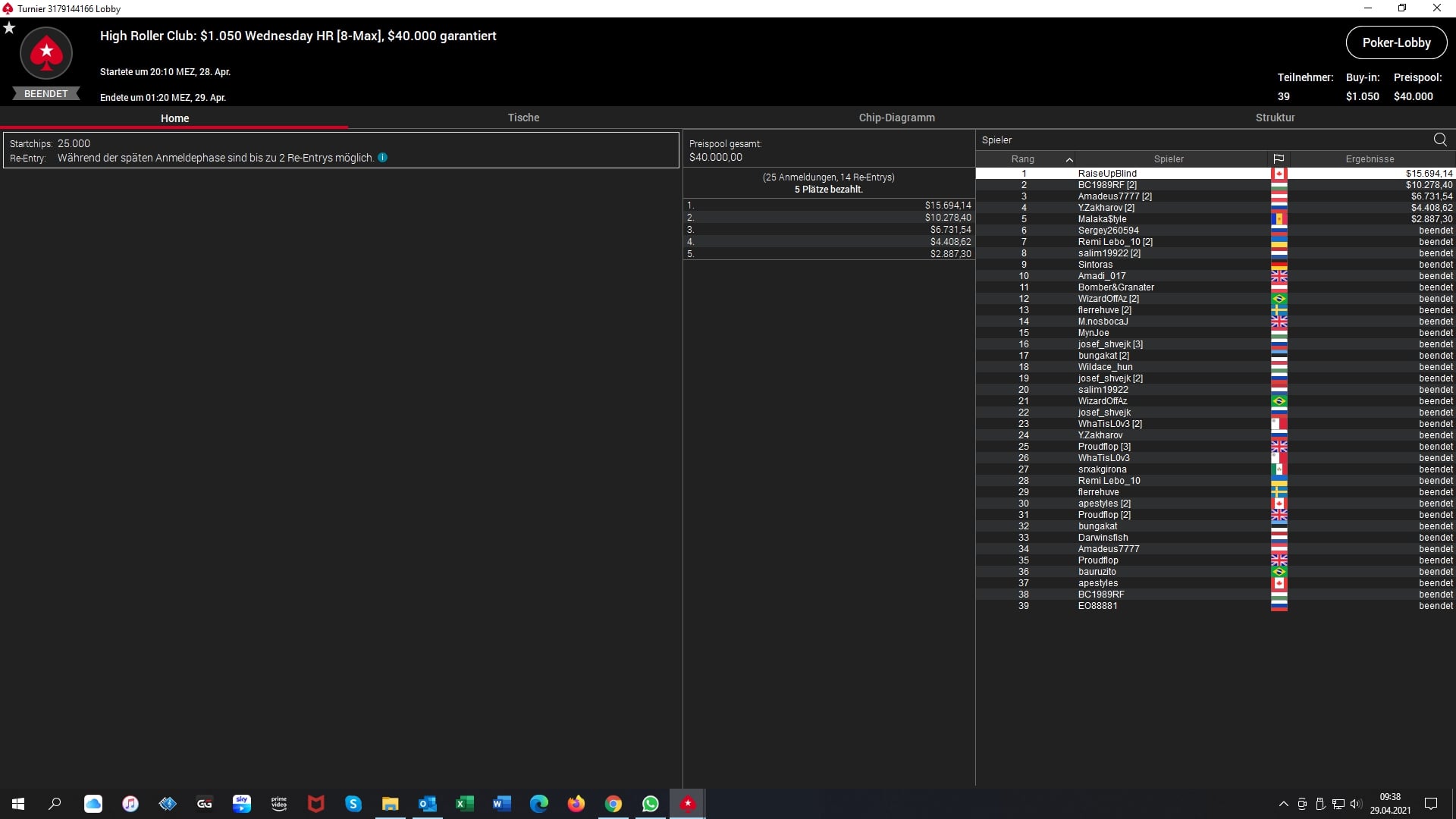Sort by the Spieler column header
This screenshot has width=1456, height=819.
[1168, 158]
